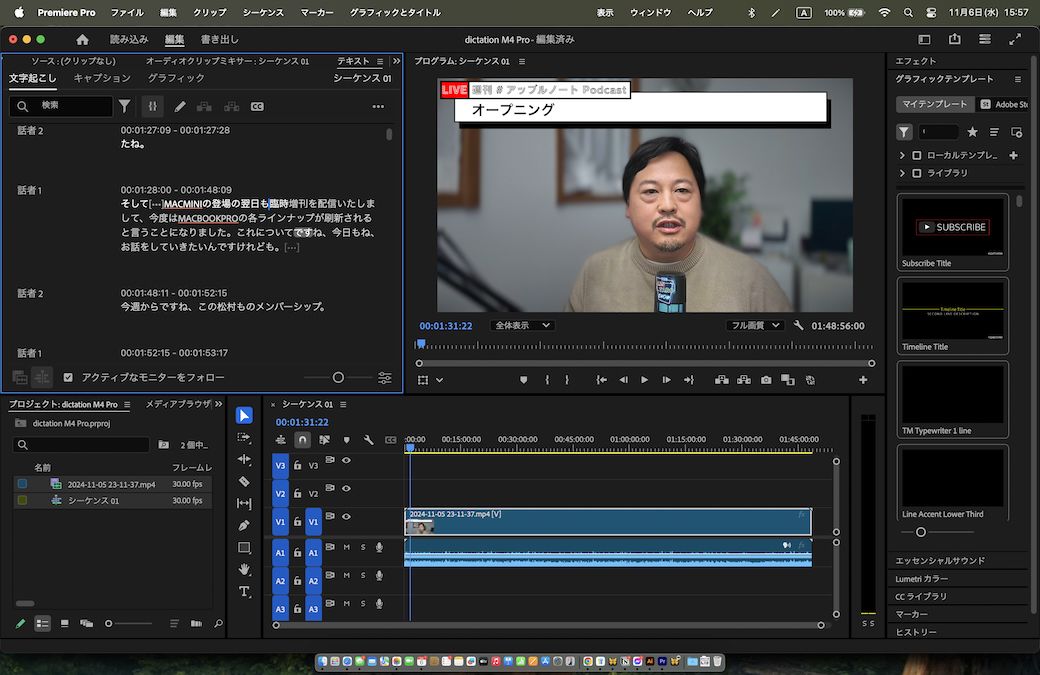Open the 読み込み workspace tab

129,40
